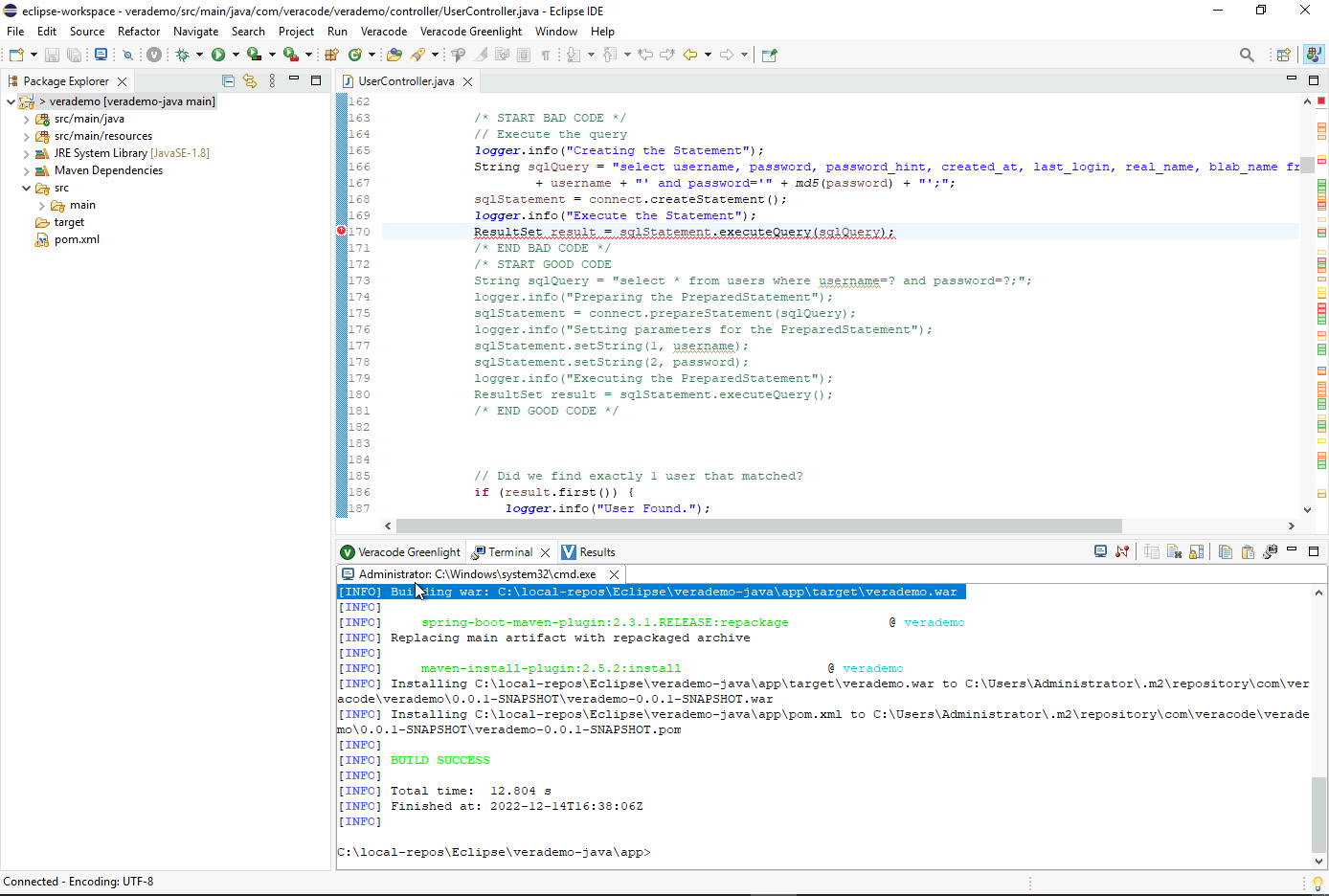Viewport: 1329px width, 896px height.
Task: Disconnect terminal connection icon
Action: pyautogui.click(x=1122, y=551)
